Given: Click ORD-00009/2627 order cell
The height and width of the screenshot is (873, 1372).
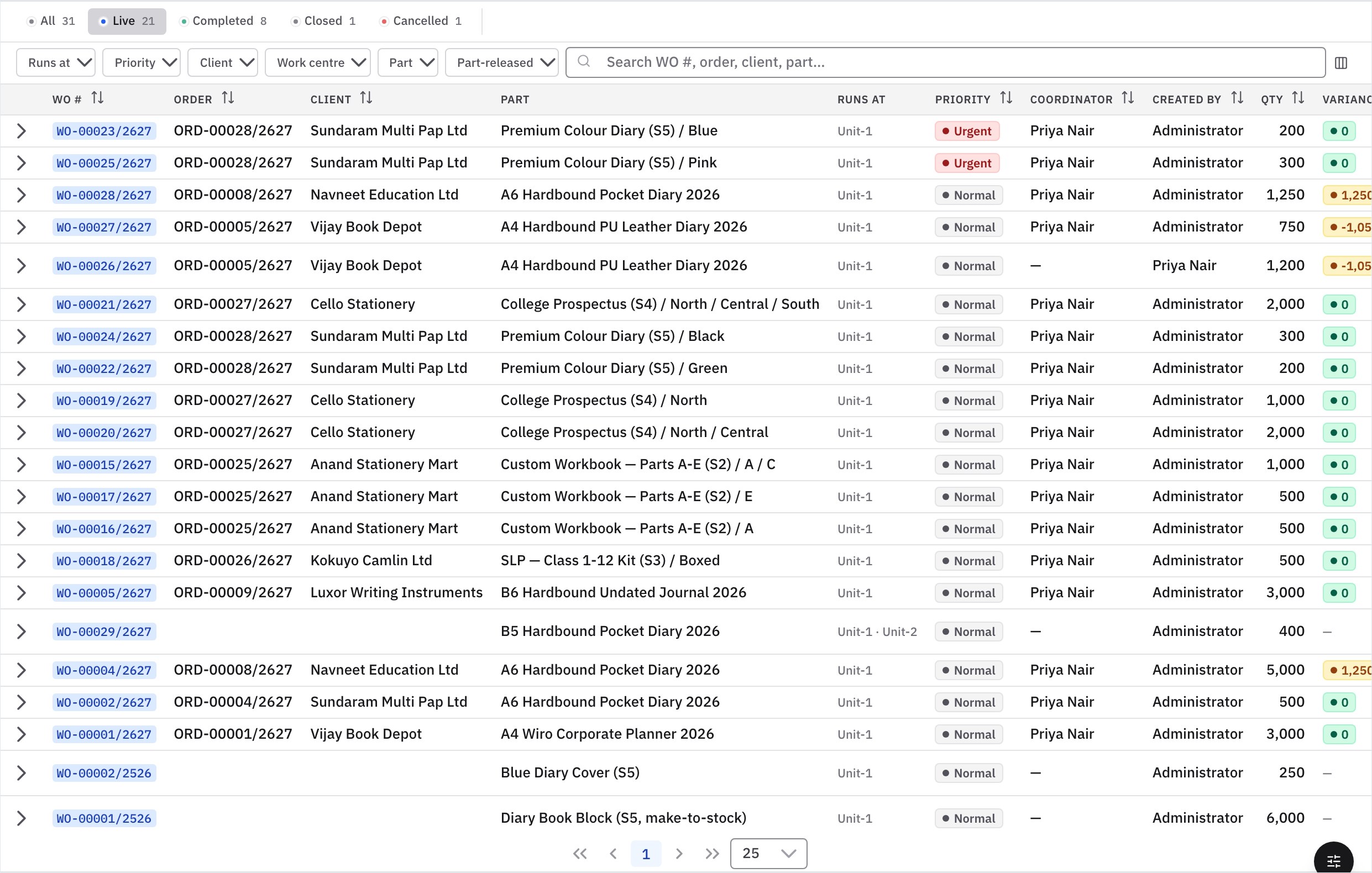Looking at the screenshot, I should coord(233,592).
